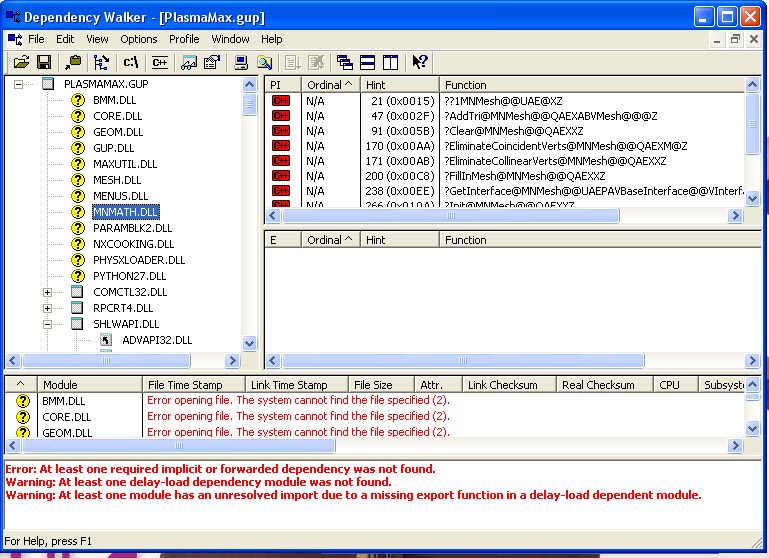The width and height of the screenshot is (769, 558).
Task: Sort module list by CPU column header
Action: click(x=675, y=385)
